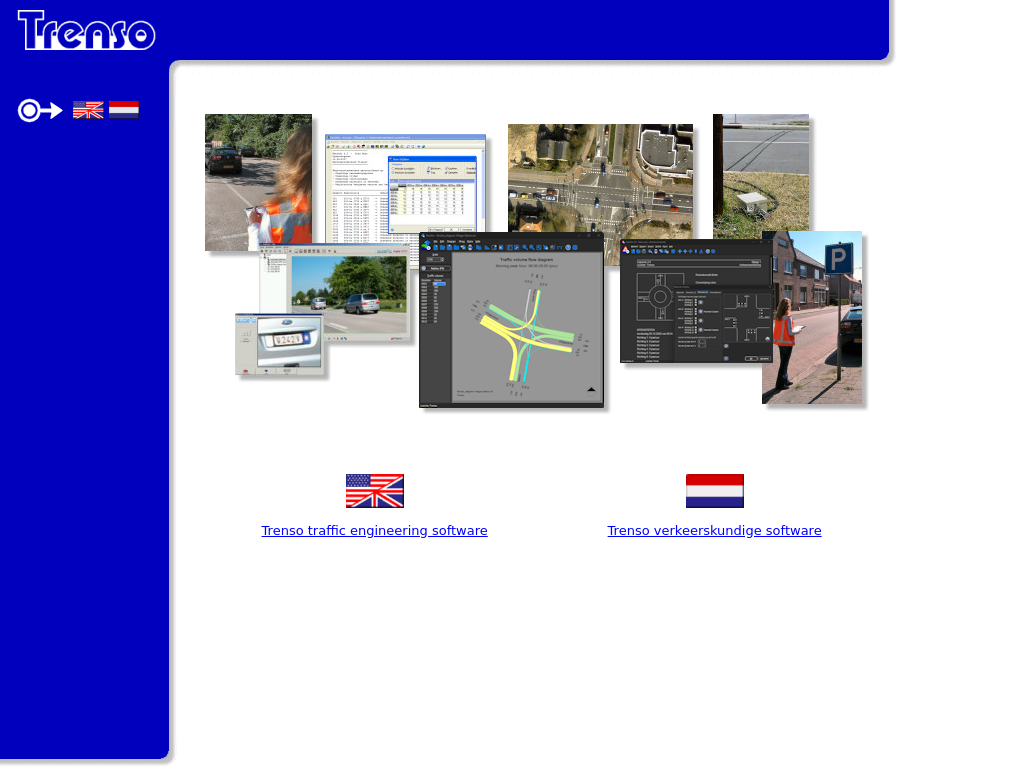Click the large Netherlands flag
The height and width of the screenshot is (768, 1024).
coord(714,491)
